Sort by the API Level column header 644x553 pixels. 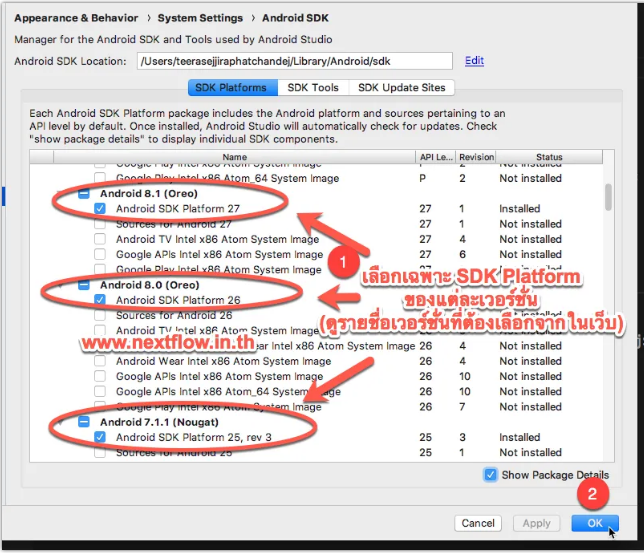tap(436, 157)
